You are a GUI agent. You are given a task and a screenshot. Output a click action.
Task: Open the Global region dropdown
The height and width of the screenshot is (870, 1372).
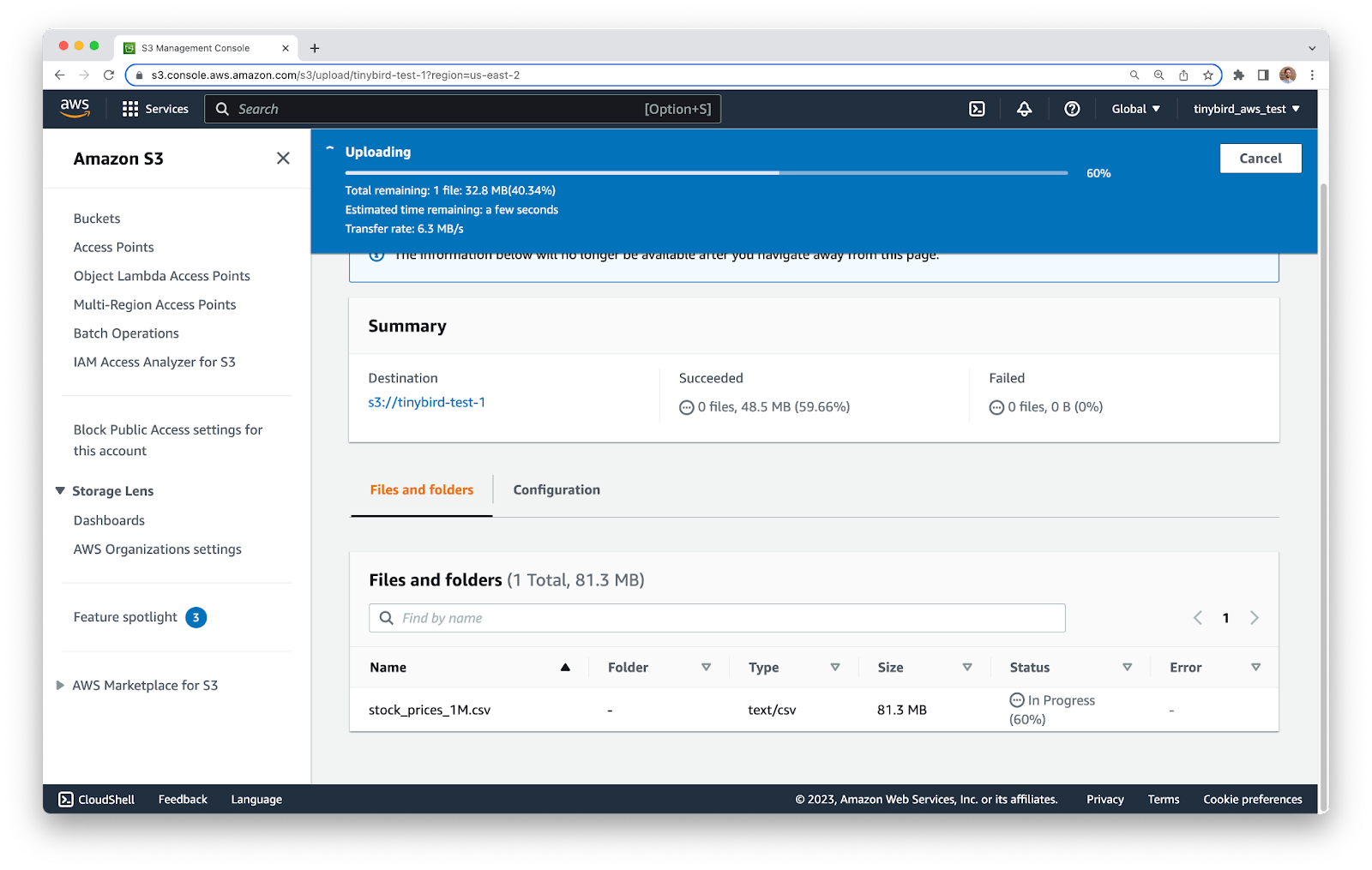point(1135,109)
